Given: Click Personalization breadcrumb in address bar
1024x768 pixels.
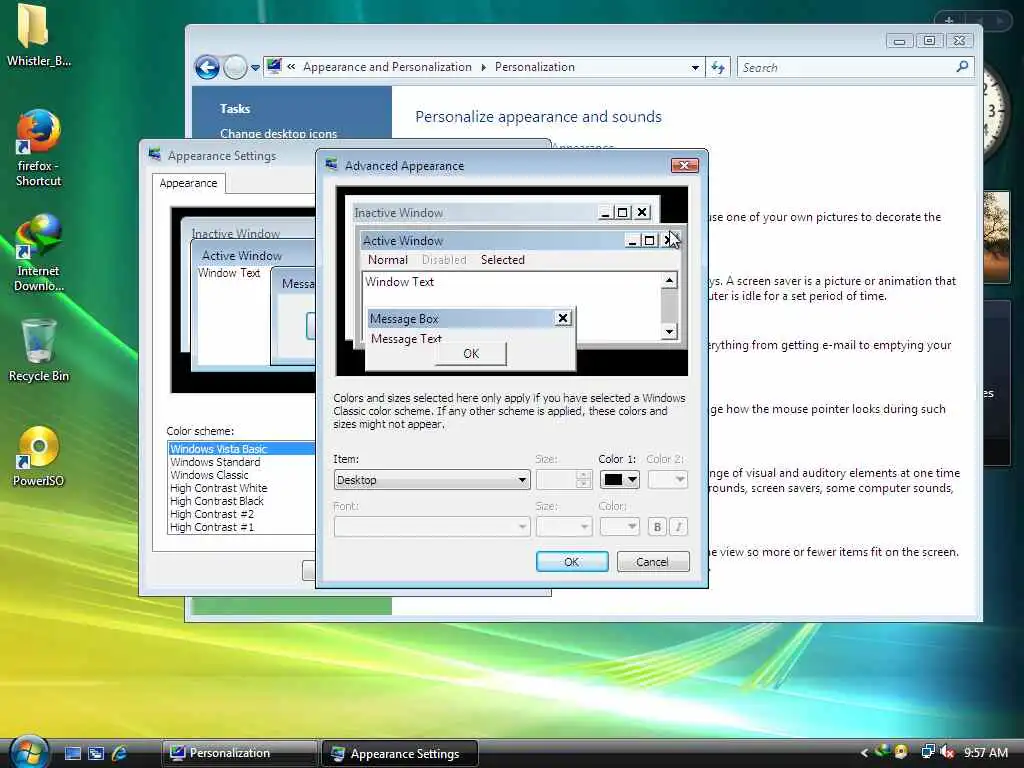Looking at the screenshot, I should [x=535, y=67].
